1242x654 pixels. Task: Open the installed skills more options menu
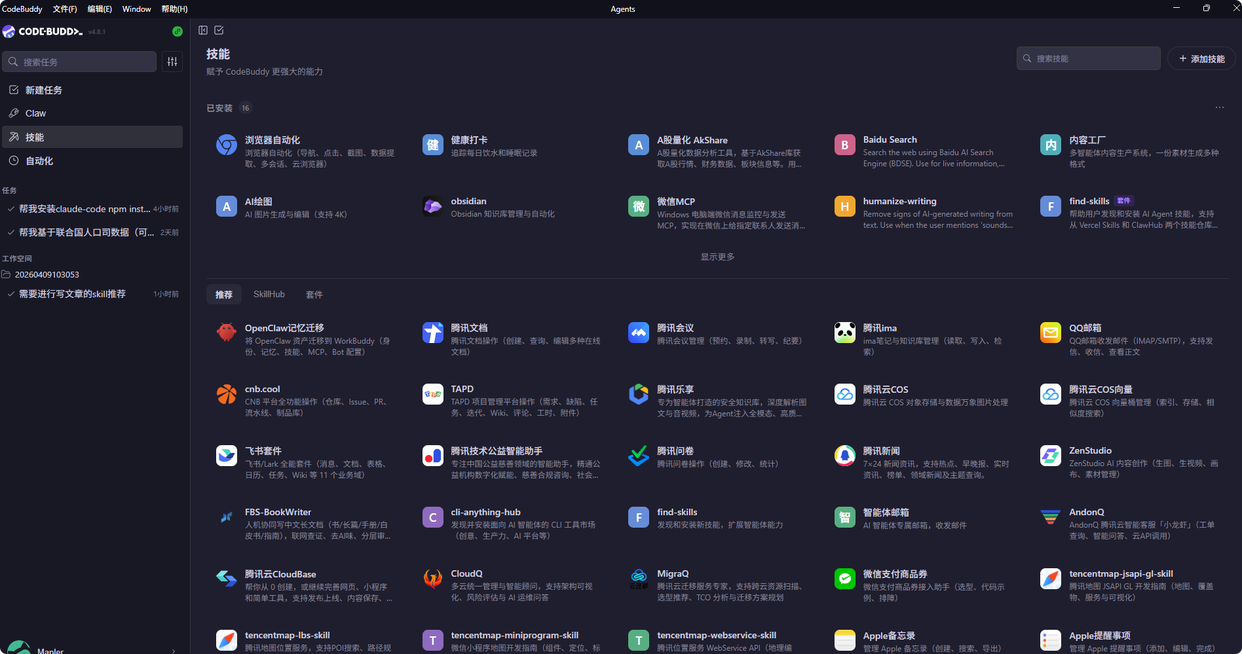tap(1219, 108)
